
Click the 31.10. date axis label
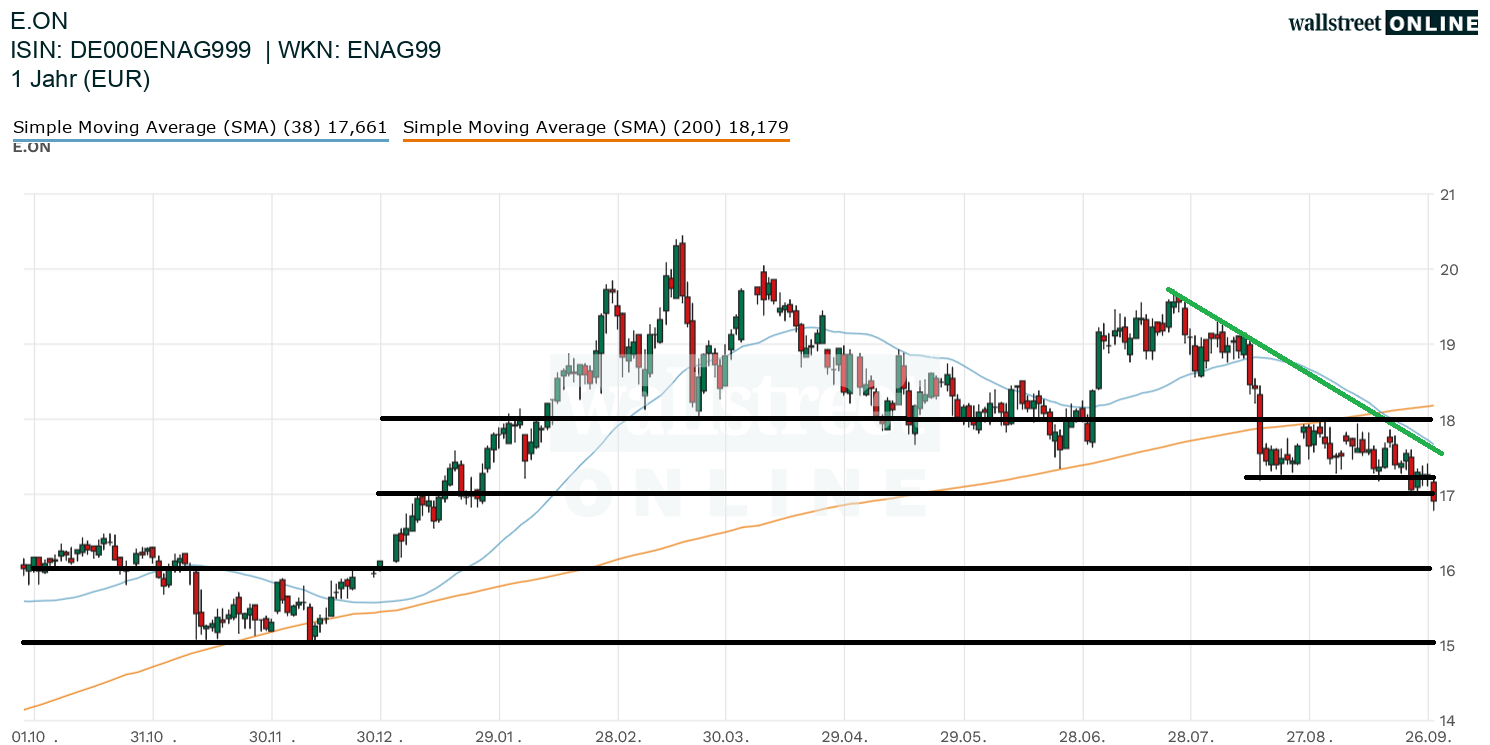pos(151,737)
